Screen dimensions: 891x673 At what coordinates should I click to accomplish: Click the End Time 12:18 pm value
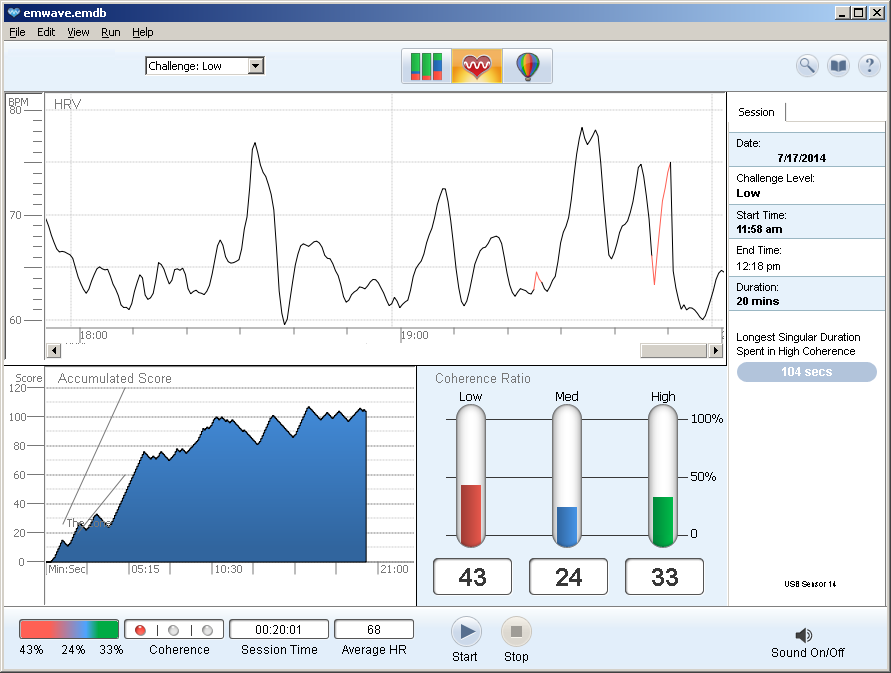coord(758,266)
